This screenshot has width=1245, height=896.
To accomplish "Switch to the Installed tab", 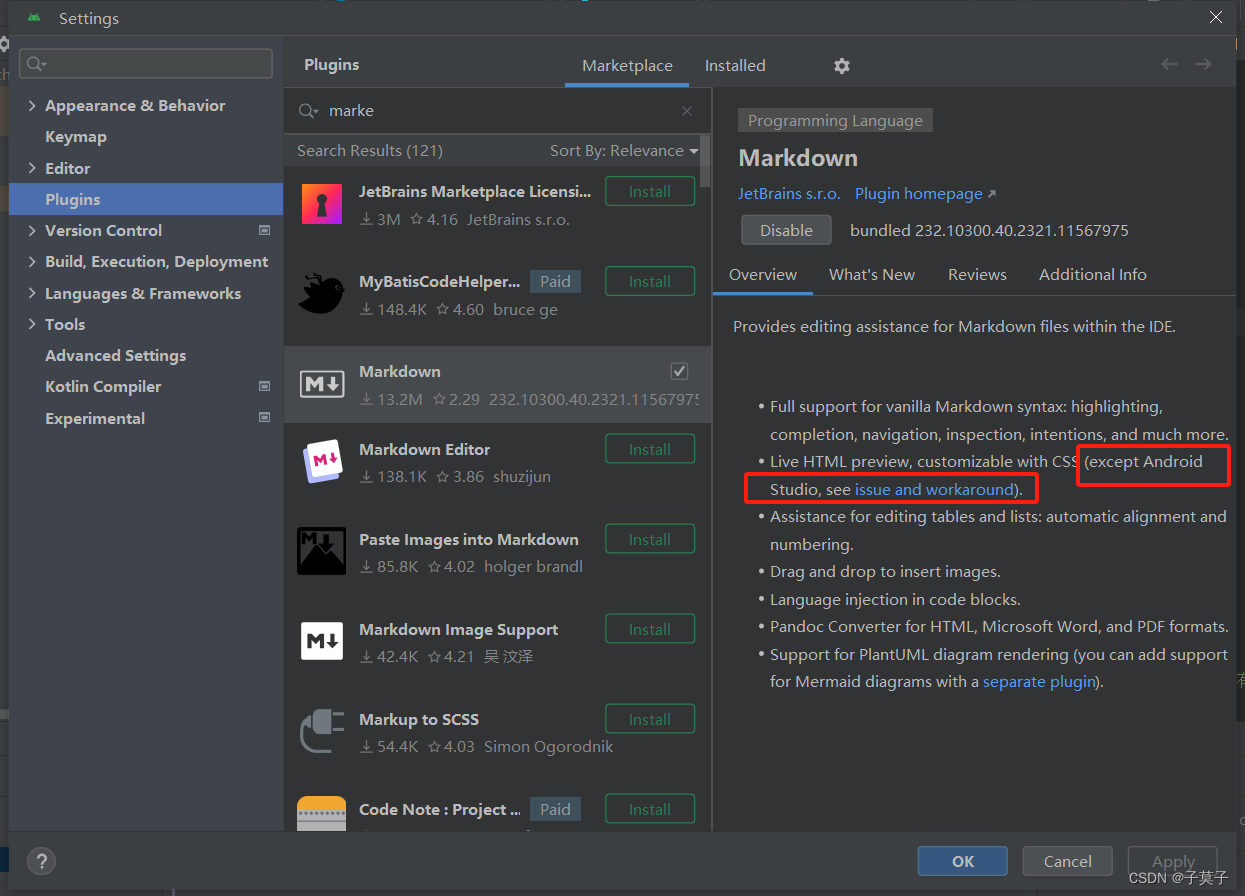I will click(735, 65).
